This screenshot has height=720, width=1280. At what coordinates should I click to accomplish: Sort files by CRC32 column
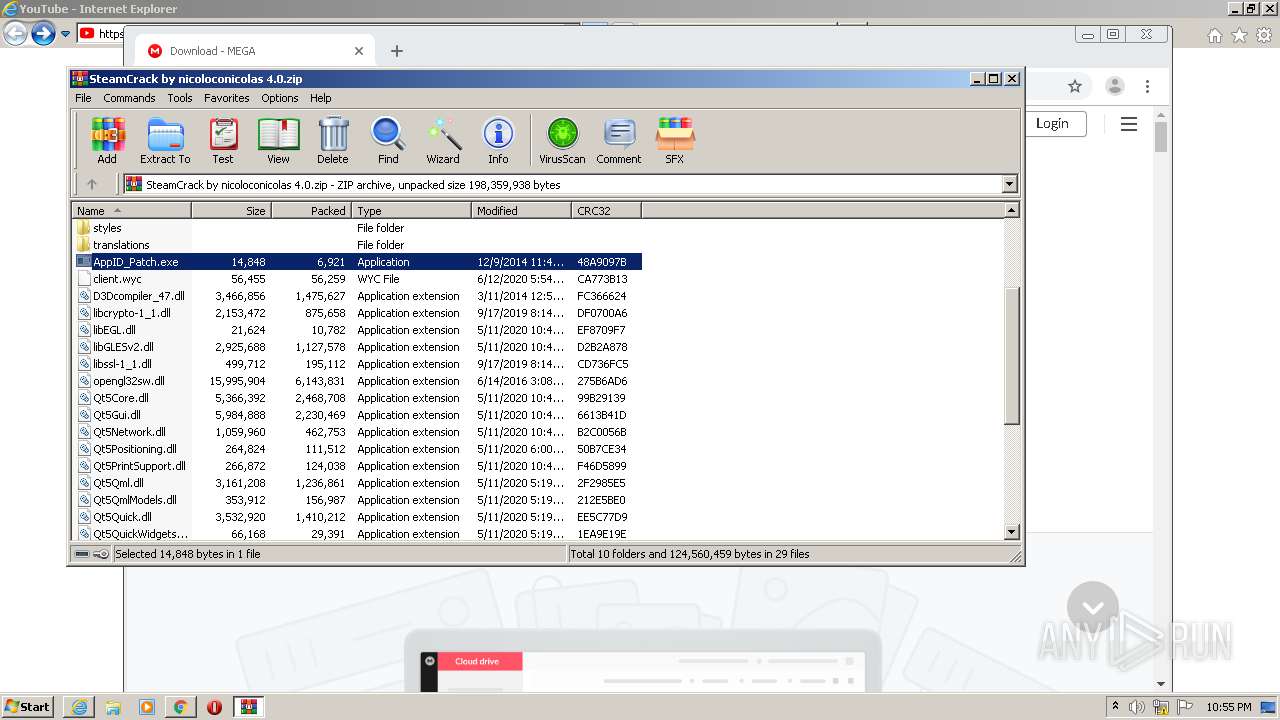point(606,210)
